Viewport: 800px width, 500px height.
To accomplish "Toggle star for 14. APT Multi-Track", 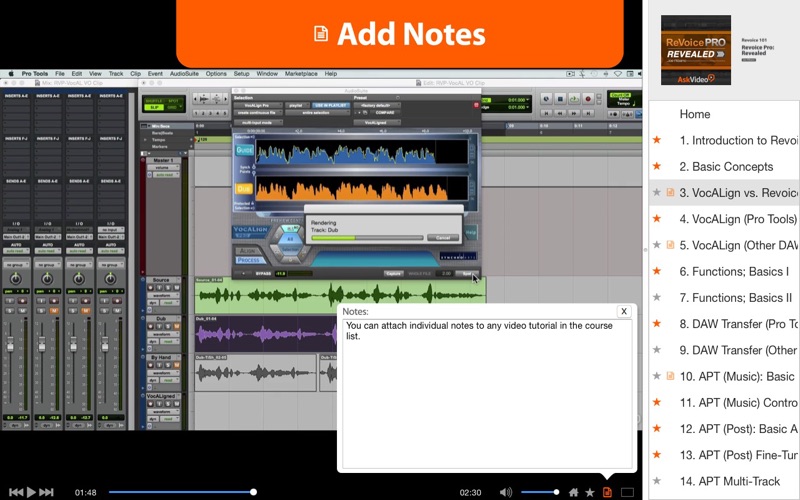I will pyautogui.click(x=657, y=481).
